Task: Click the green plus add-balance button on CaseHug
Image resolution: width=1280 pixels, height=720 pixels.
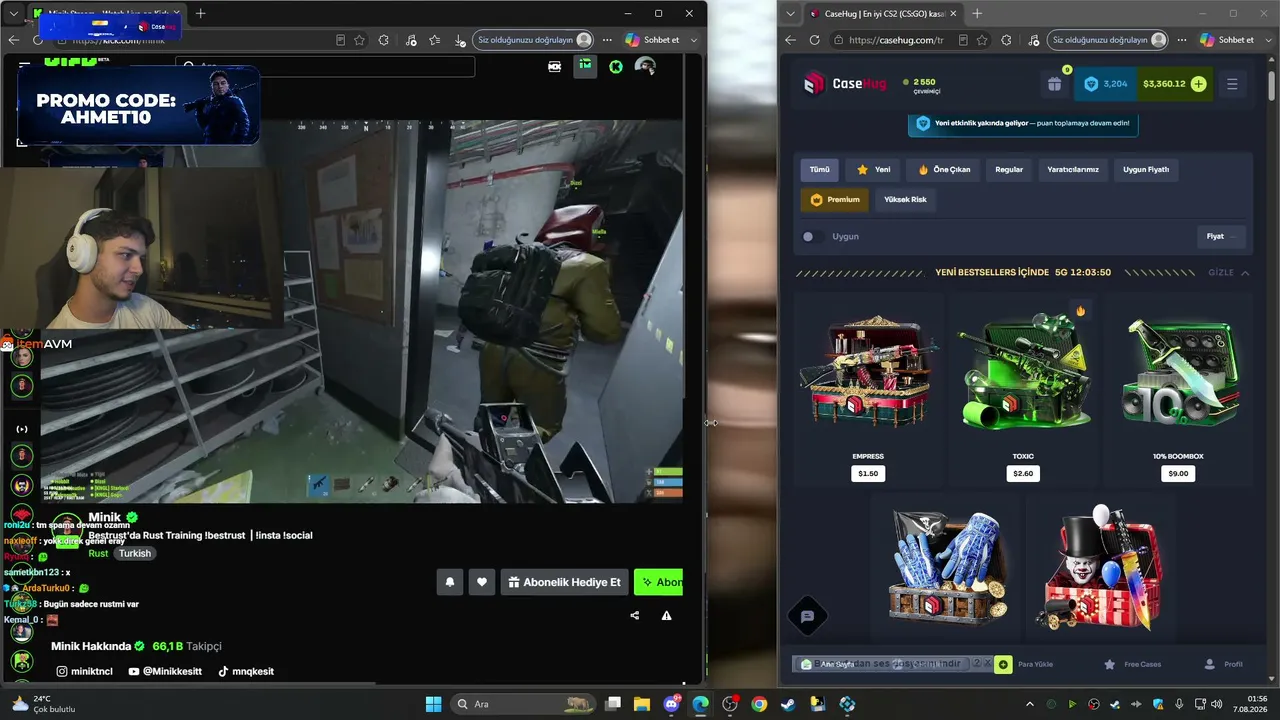Action: click(1198, 84)
